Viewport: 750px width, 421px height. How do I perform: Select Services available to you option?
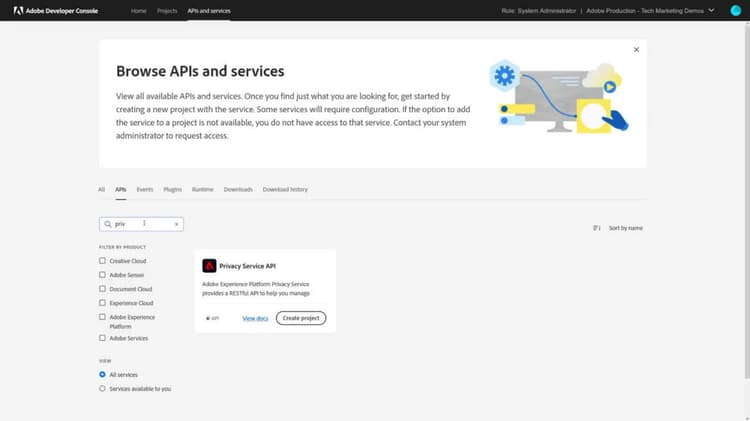pos(102,388)
